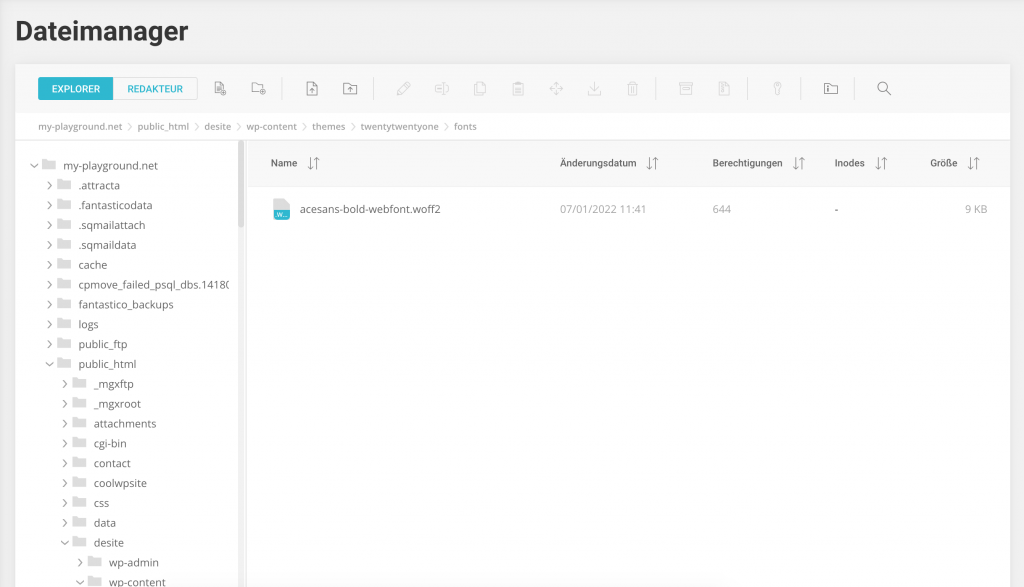Viewport: 1024px width, 587px height.
Task: Click the new file icon
Action: click(x=220, y=88)
